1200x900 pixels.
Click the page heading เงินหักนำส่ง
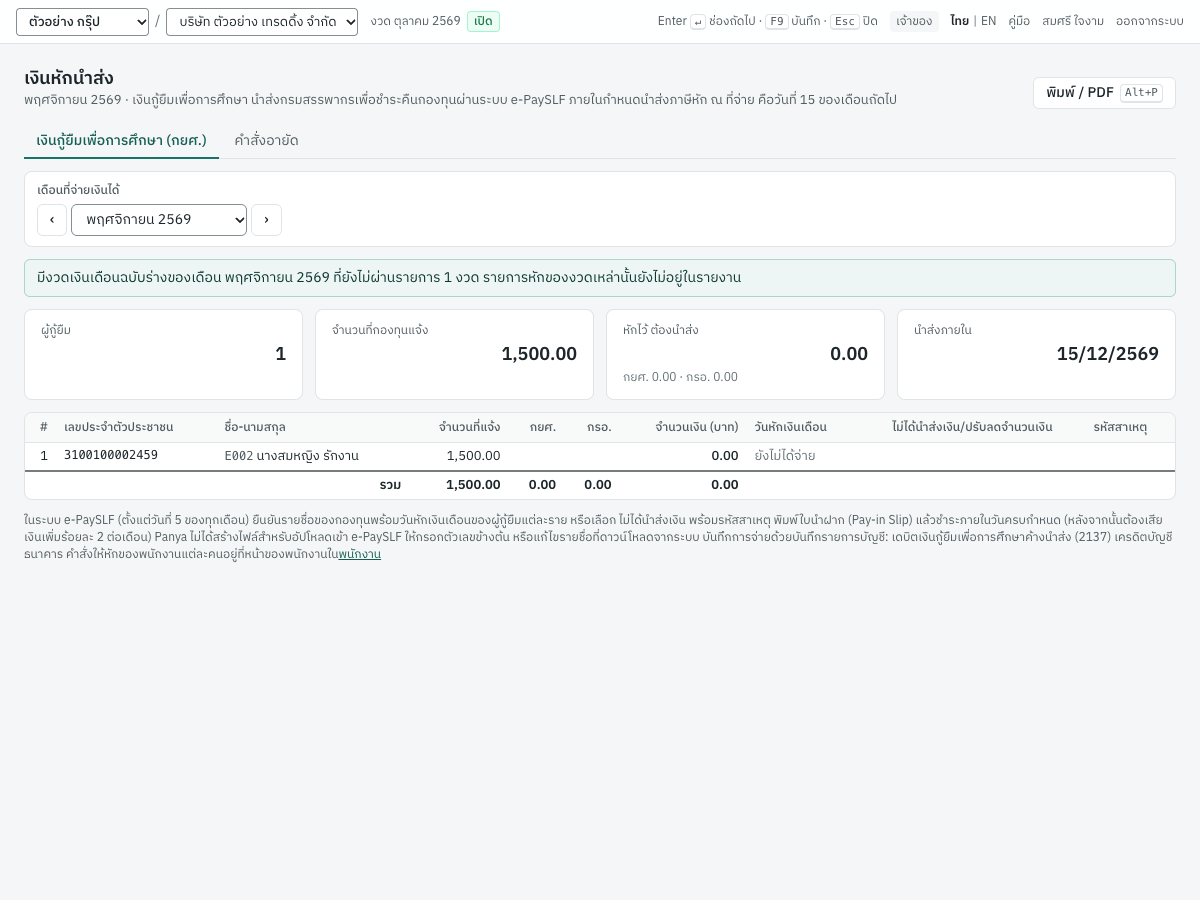[x=69, y=78]
